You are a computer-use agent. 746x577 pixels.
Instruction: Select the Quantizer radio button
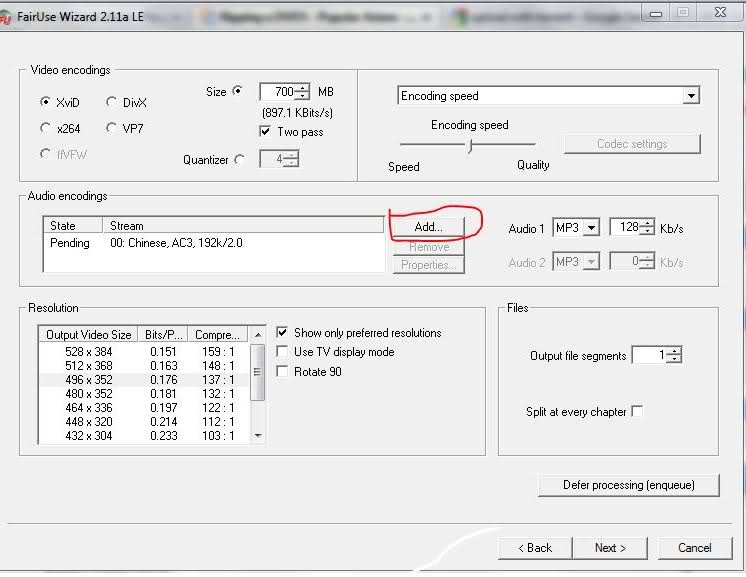[240, 160]
